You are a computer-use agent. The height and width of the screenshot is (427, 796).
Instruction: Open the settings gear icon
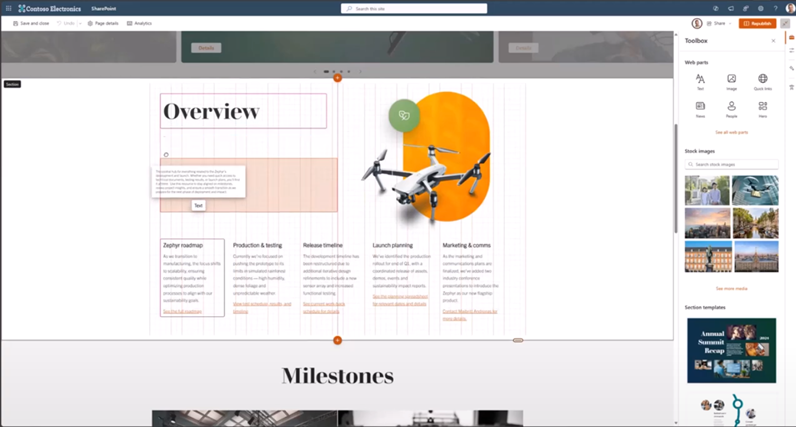(760, 8)
